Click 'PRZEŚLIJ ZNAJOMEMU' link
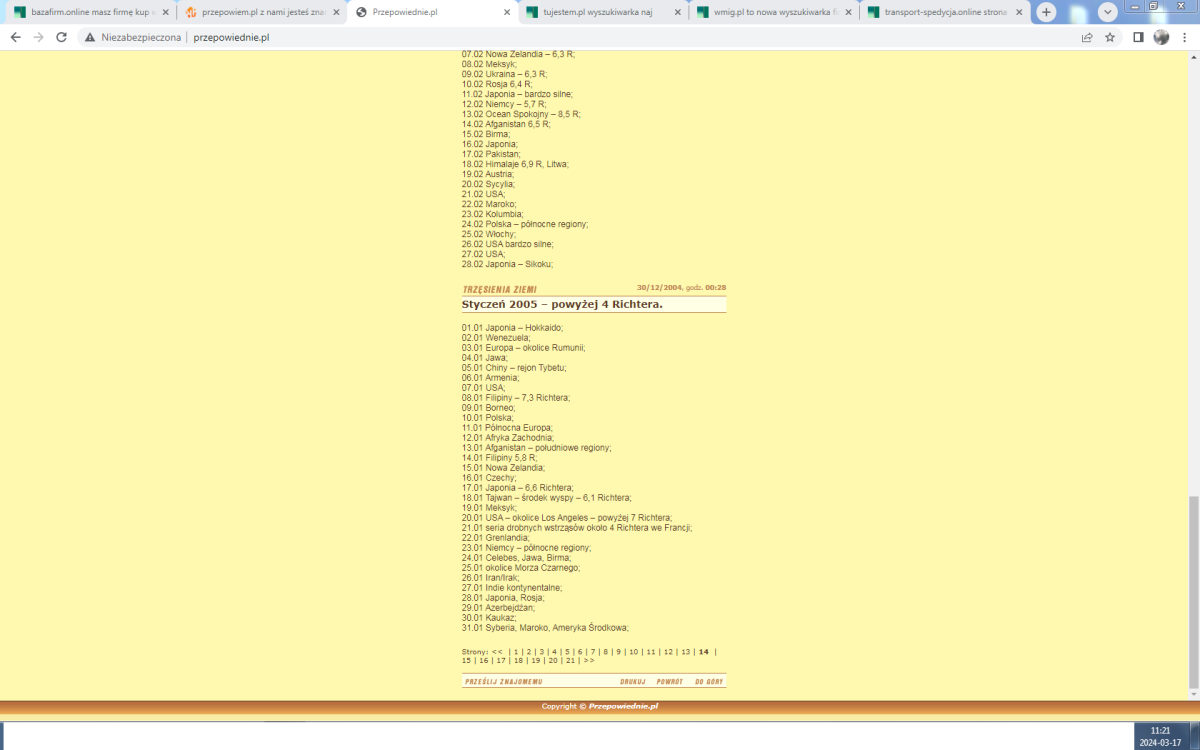Image resolution: width=1200 pixels, height=750 pixels. (x=503, y=682)
